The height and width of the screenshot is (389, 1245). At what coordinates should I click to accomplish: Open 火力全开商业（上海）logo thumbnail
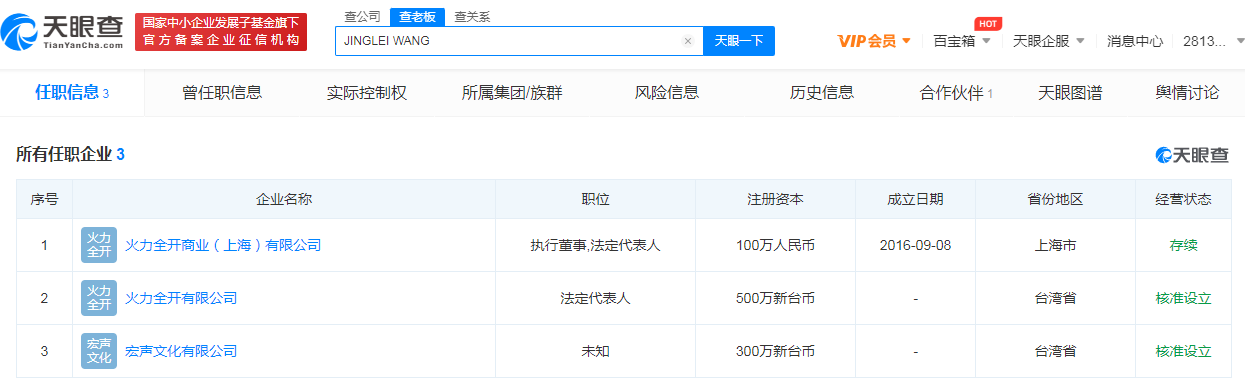coord(99,245)
